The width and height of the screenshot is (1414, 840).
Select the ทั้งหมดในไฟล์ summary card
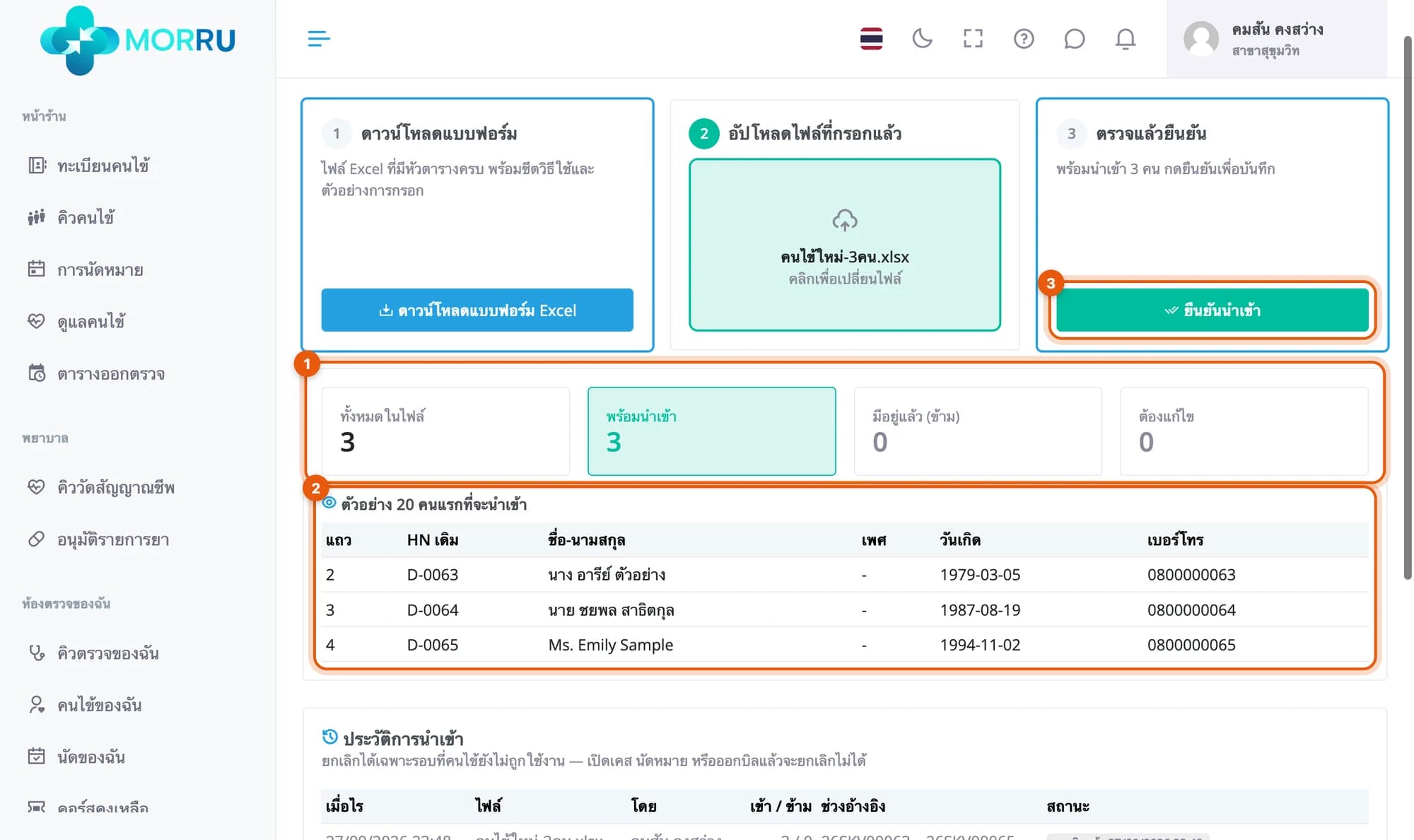tap(445, 431)
